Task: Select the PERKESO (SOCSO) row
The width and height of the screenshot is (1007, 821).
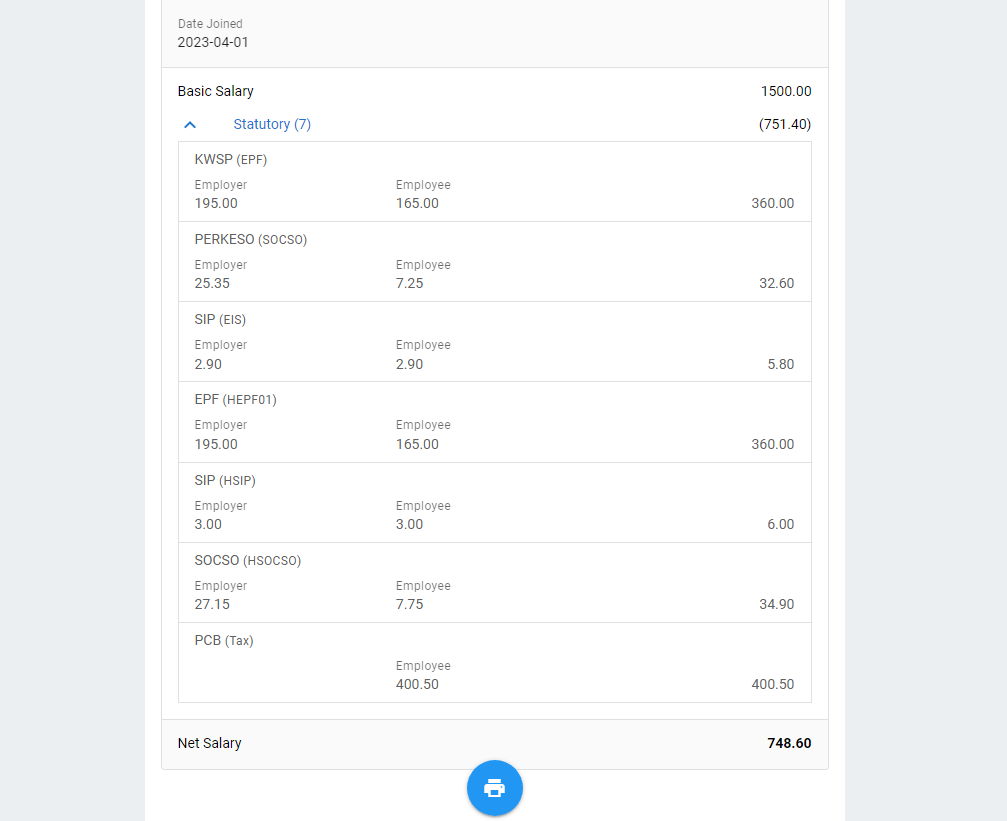Action: [x=495, y=261]
